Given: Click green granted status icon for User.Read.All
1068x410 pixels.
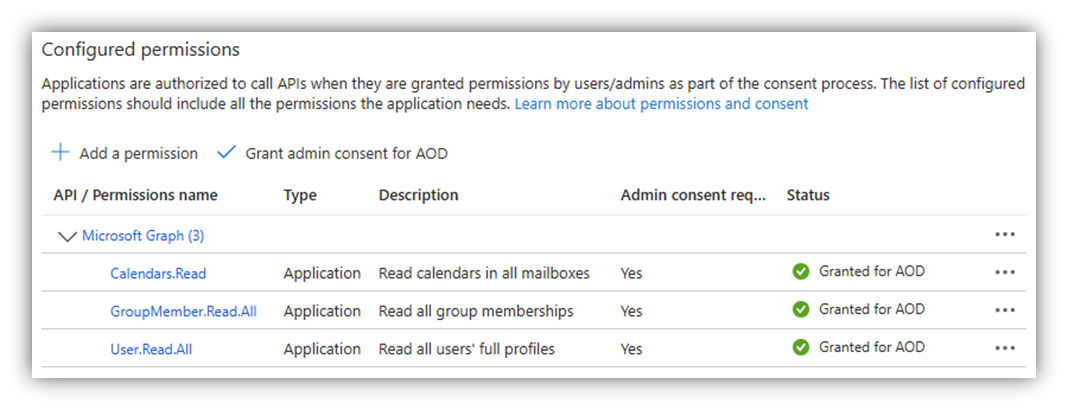Looking at the screenshot, I should coord(800,348).
